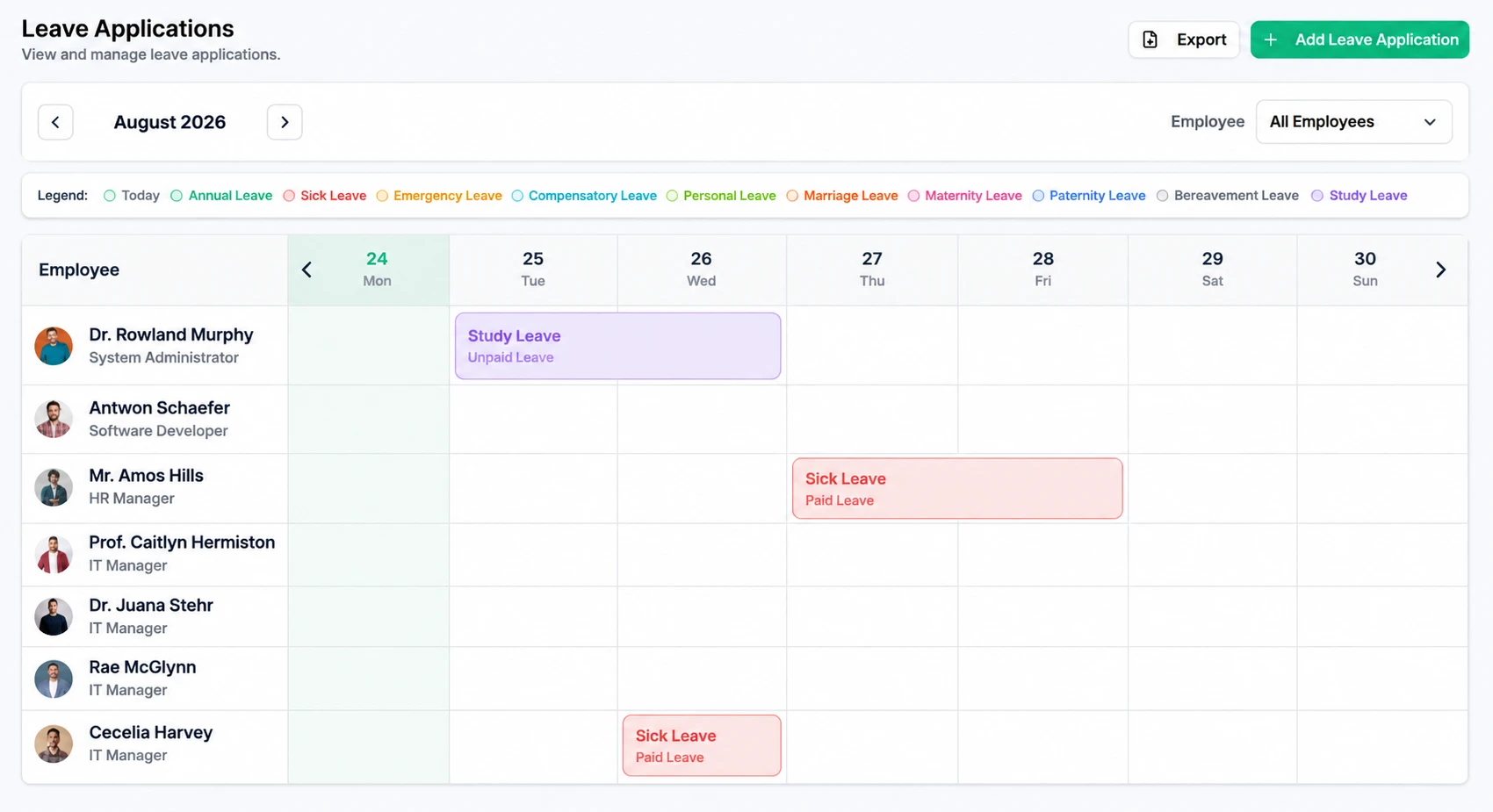Select the 25 Tue column header
This screenshot has width=1493, height=812.
pyautogui.click(x=533, y=269)
